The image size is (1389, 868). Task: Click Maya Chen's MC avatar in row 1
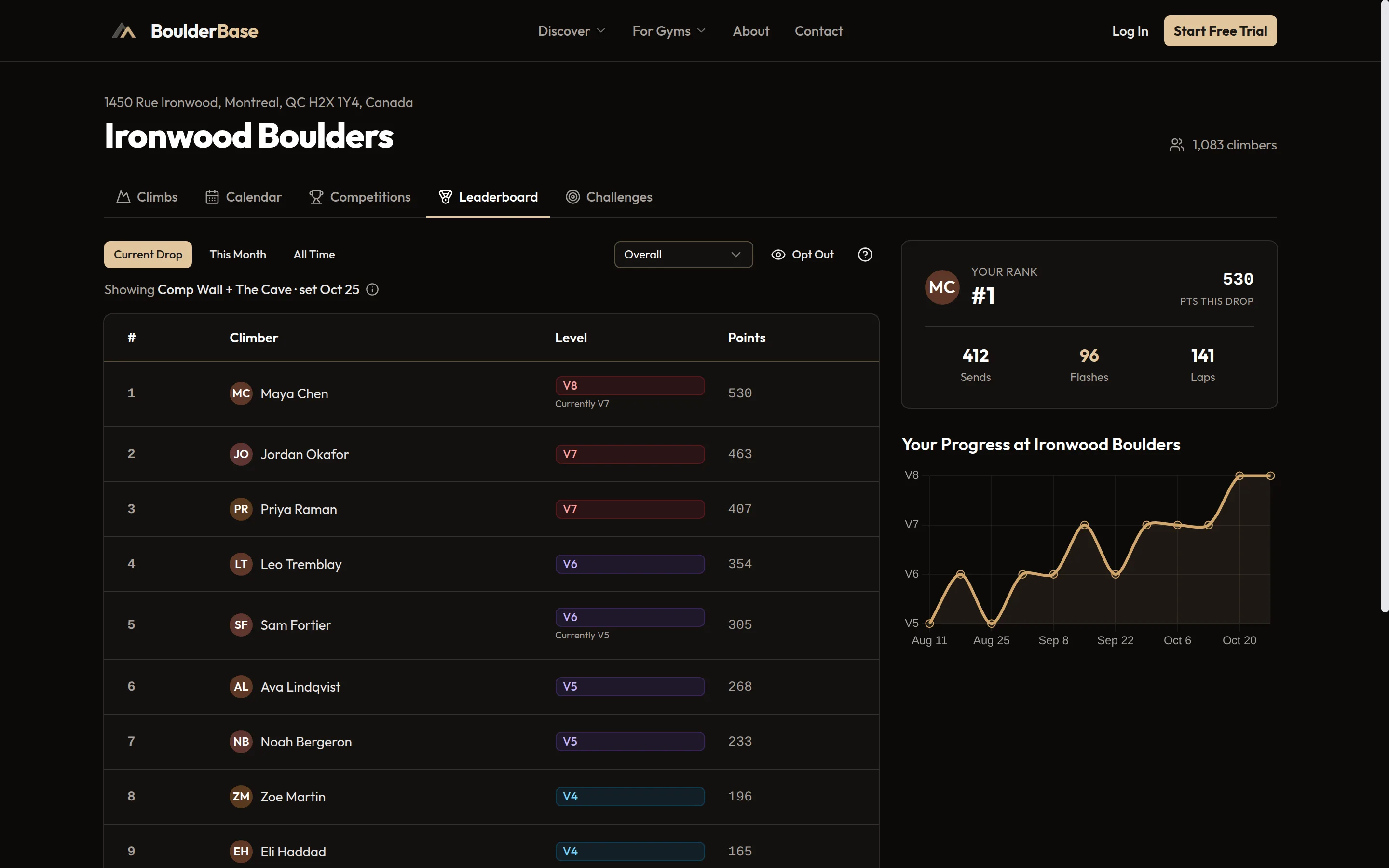tap(241, 393)
